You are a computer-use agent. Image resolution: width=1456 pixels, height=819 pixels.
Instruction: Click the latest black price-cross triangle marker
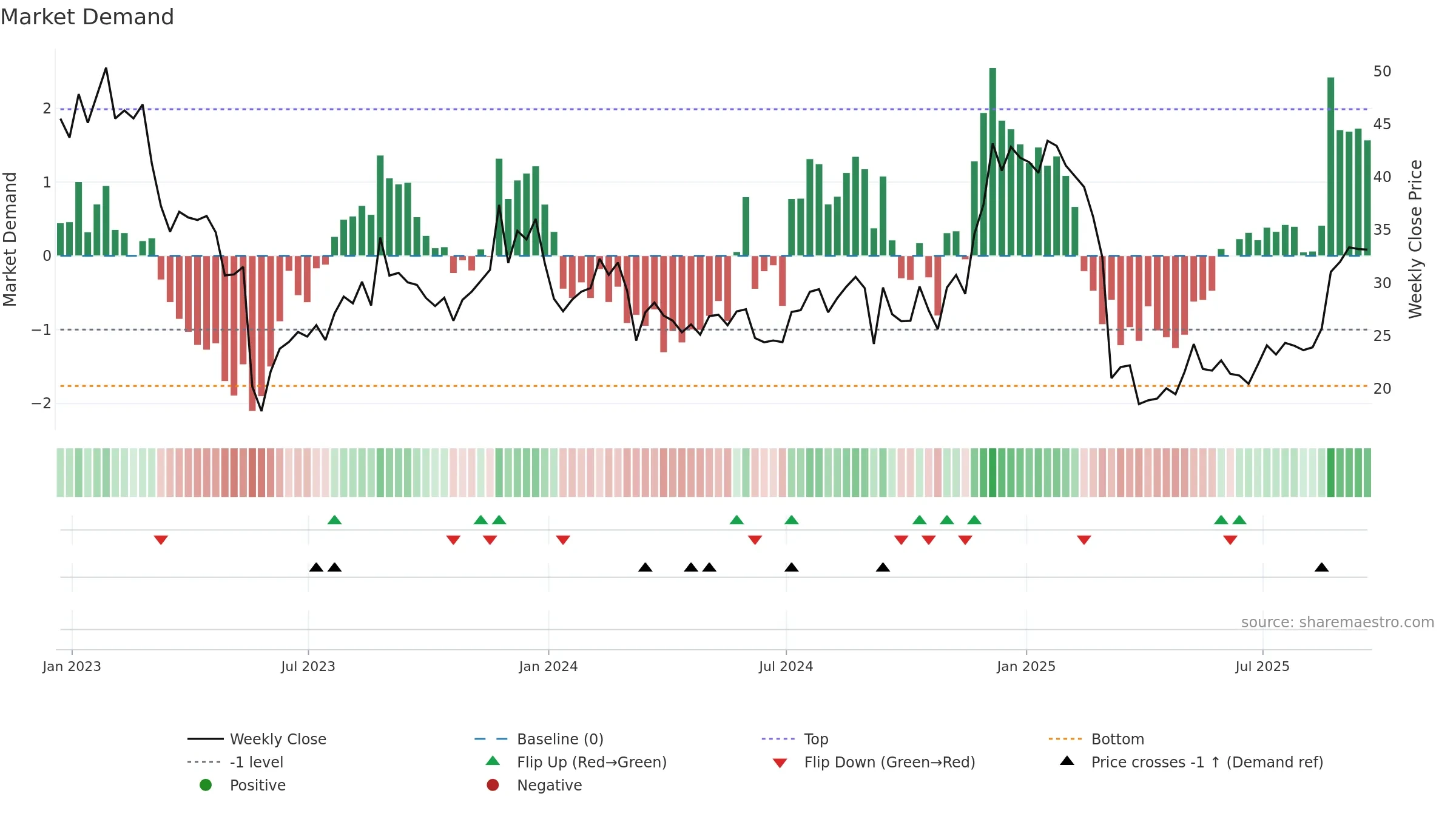1321,567
